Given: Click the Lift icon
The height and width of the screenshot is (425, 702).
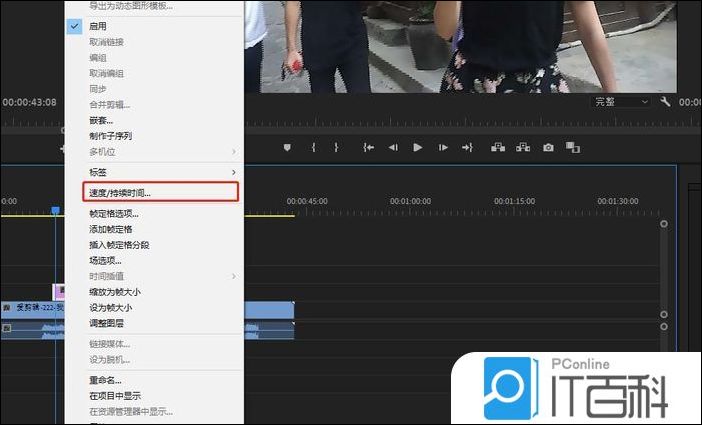Looking at the screenshot, I should click(x=497, y=147).
